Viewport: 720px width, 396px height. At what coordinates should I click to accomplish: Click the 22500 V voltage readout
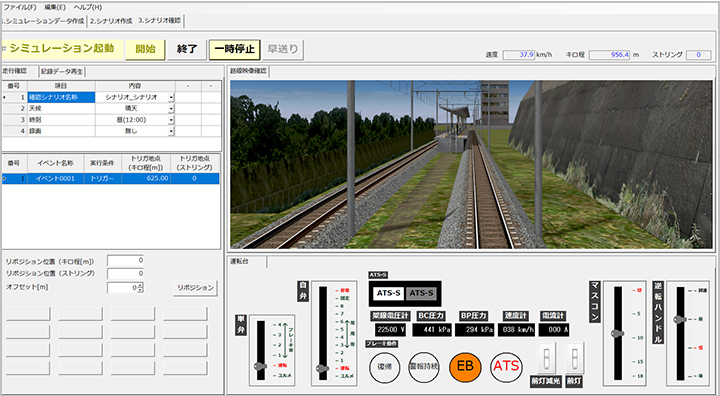(x=390, y=329)
